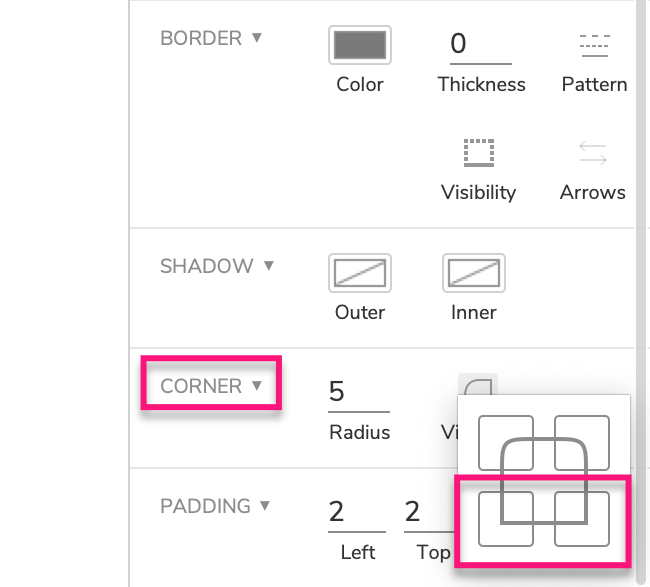Click the border visibility icon
The height and width of the screenshot is (587, 650).
point(479,154)
